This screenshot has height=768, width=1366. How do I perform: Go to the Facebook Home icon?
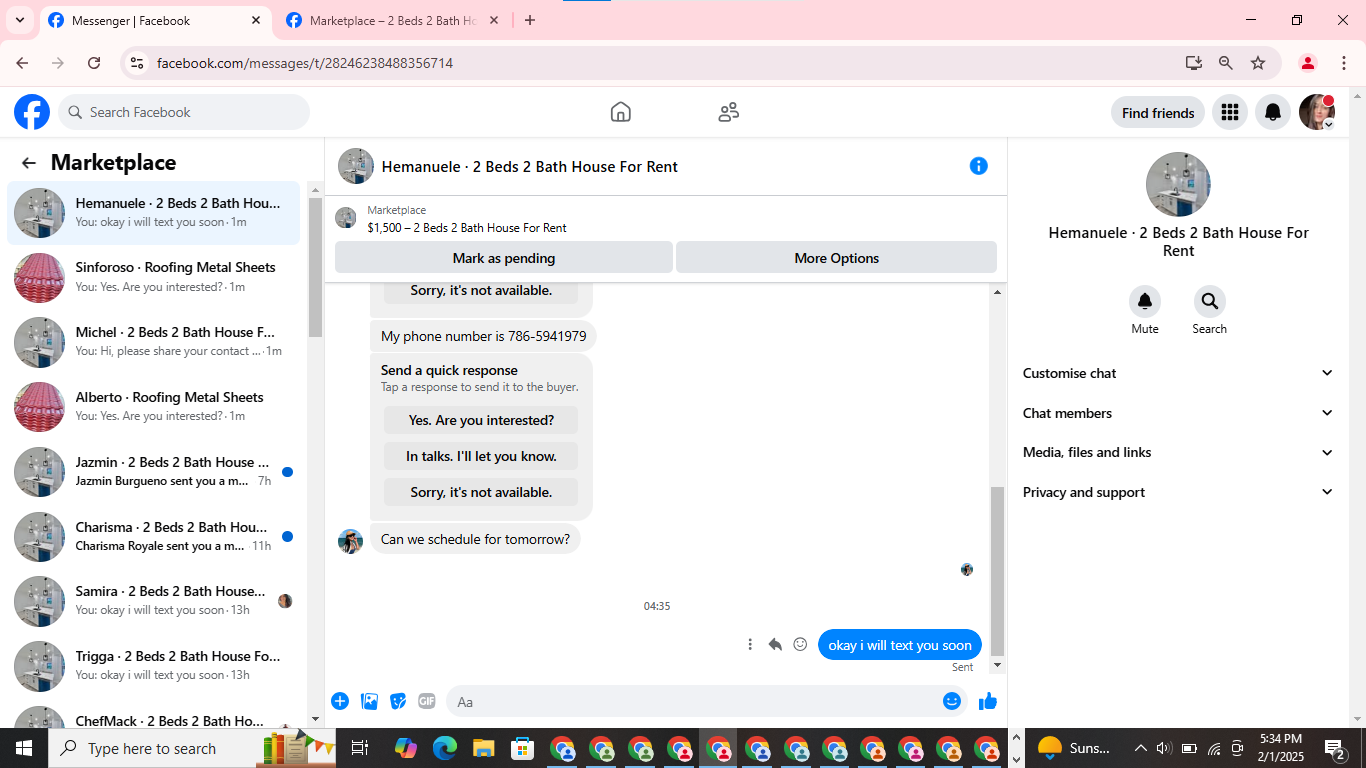click(x=621, y=112)
